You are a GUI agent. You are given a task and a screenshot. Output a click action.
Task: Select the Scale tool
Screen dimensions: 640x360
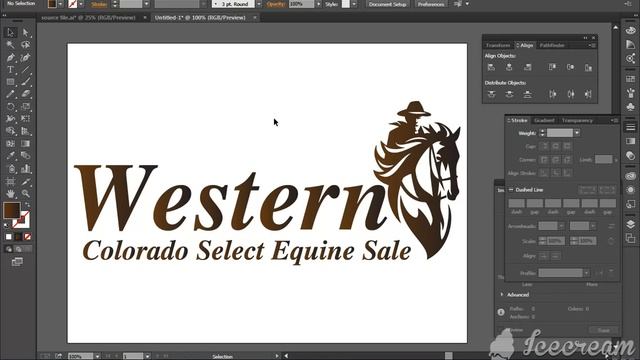click(26, 107)
